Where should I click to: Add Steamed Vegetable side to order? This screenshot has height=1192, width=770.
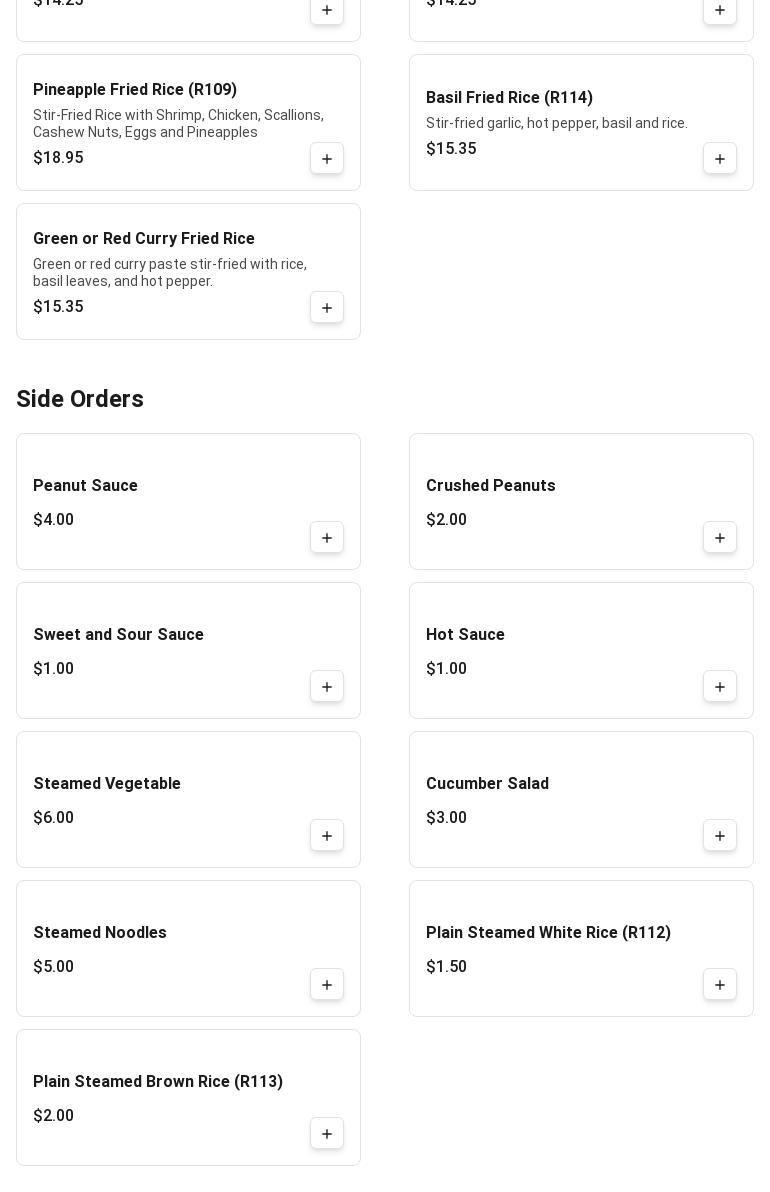pyautogui.click(x=327, y=836)
